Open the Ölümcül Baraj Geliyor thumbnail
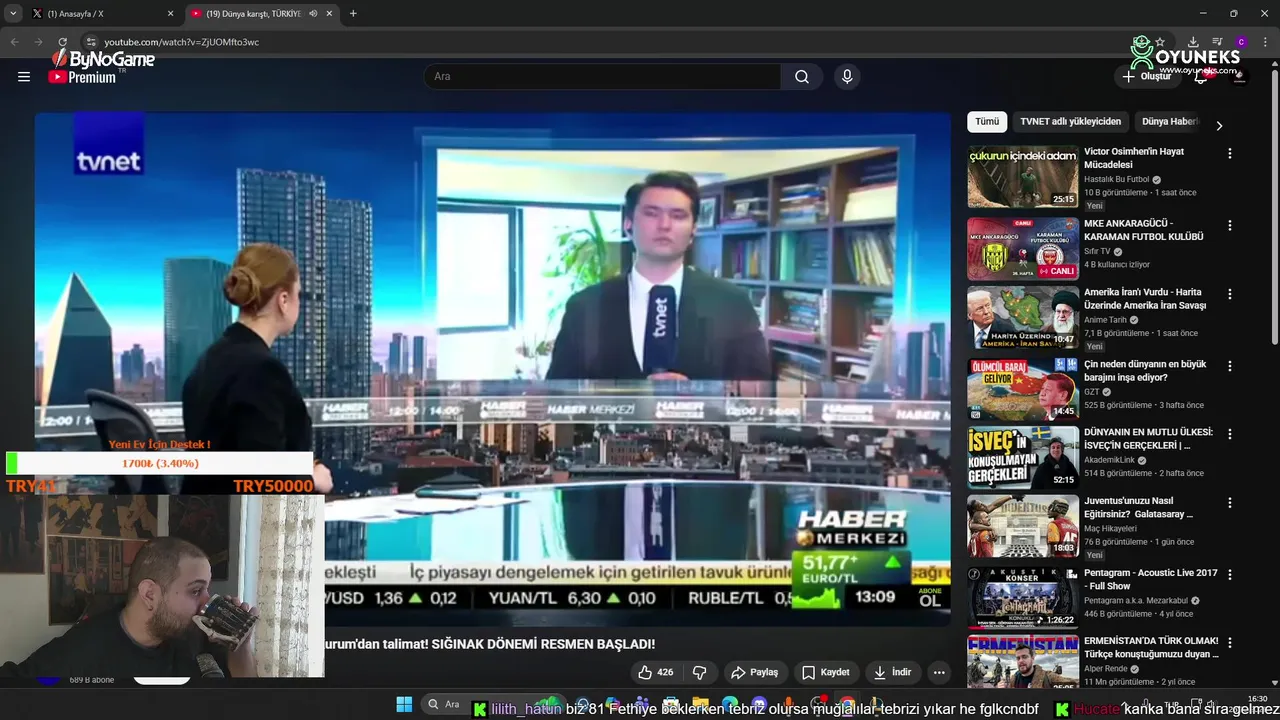1280x720 pixels. (x=1023, y=389)
